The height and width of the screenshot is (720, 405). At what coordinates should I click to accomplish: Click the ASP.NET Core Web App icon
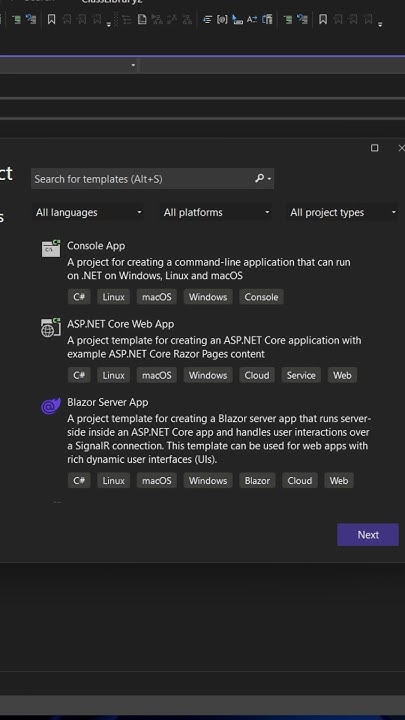point(51,327)
